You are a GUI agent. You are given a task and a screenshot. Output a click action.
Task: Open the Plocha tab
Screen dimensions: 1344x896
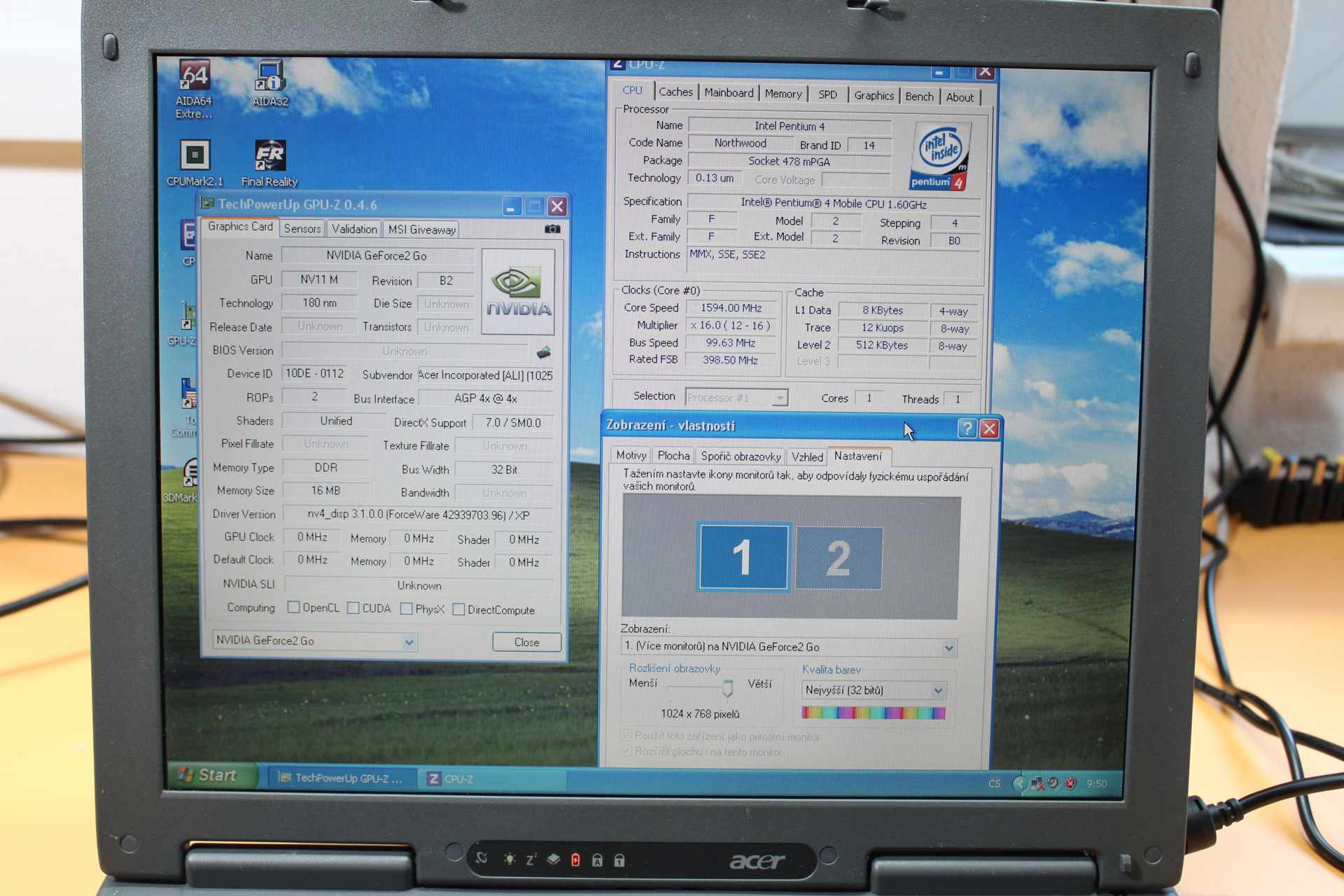coord(673,456)
